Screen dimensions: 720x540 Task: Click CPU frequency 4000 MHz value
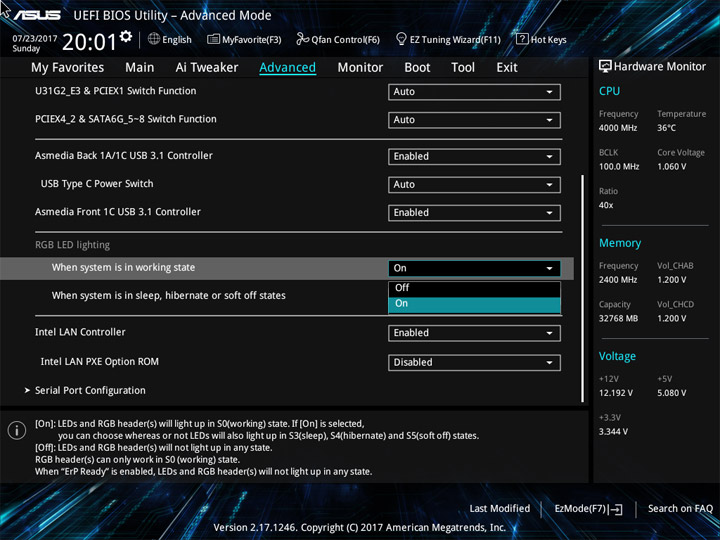618,128
